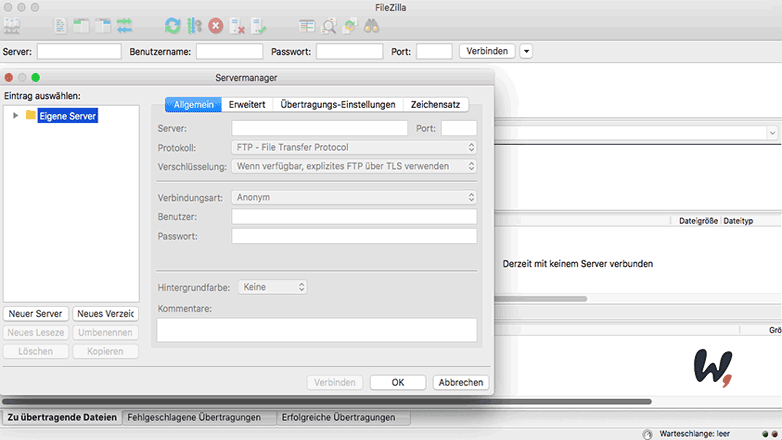The height and width of the screenshot is (440, 782).
Task: Click the OK button in Servermanager
Action: click(x=397, y=382)
